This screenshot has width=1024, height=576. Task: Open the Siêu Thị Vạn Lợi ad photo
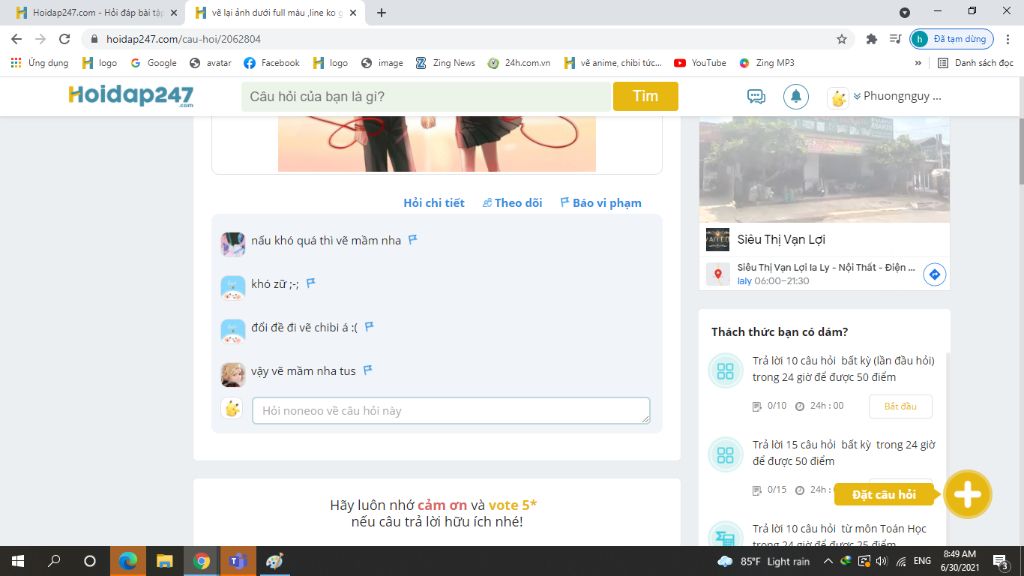click(x=824, y=170)
